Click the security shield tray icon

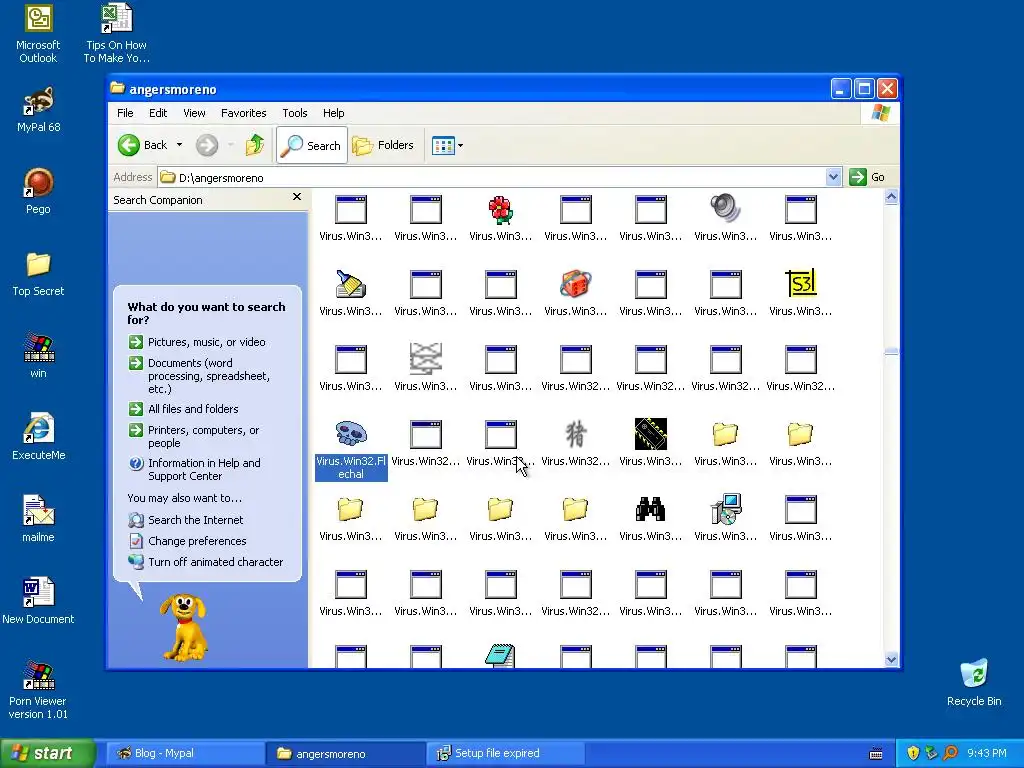(x=913, y=753)
